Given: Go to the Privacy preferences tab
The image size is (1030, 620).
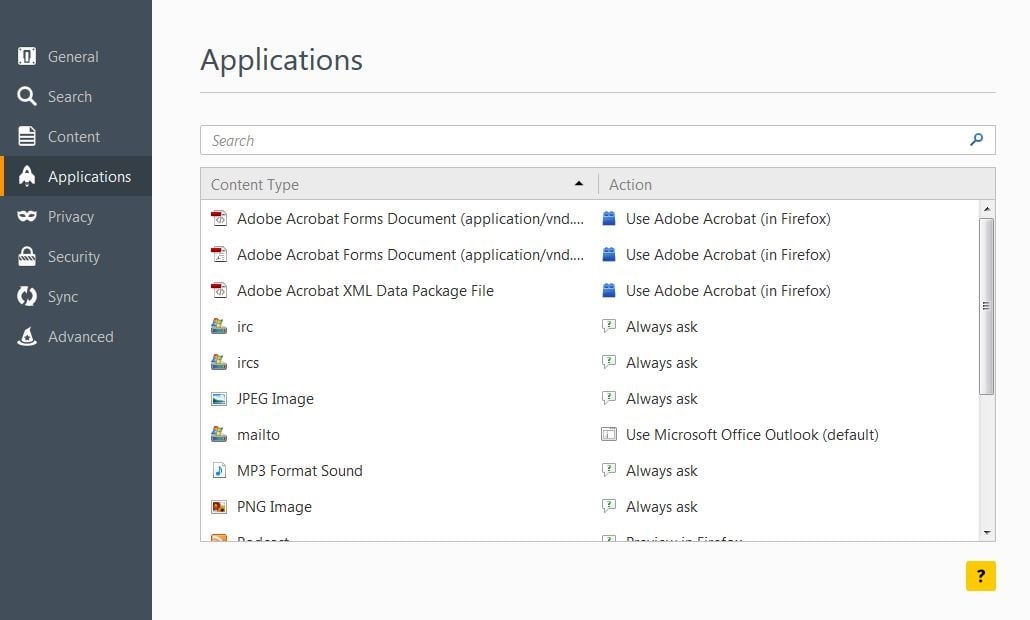Looking at the screenshot, I should tap(76, 216).
